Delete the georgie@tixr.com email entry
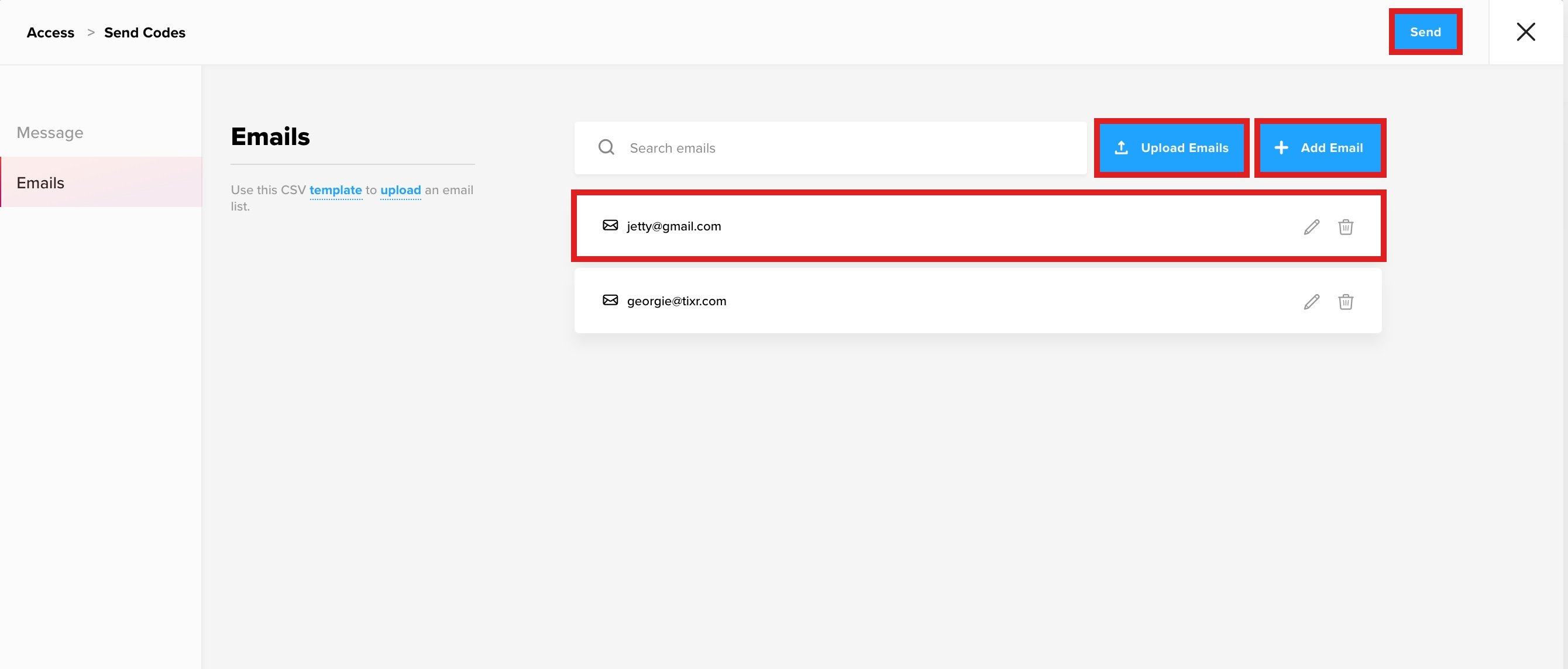Viewport: 1568px width, 669px height. point(1345,302)
